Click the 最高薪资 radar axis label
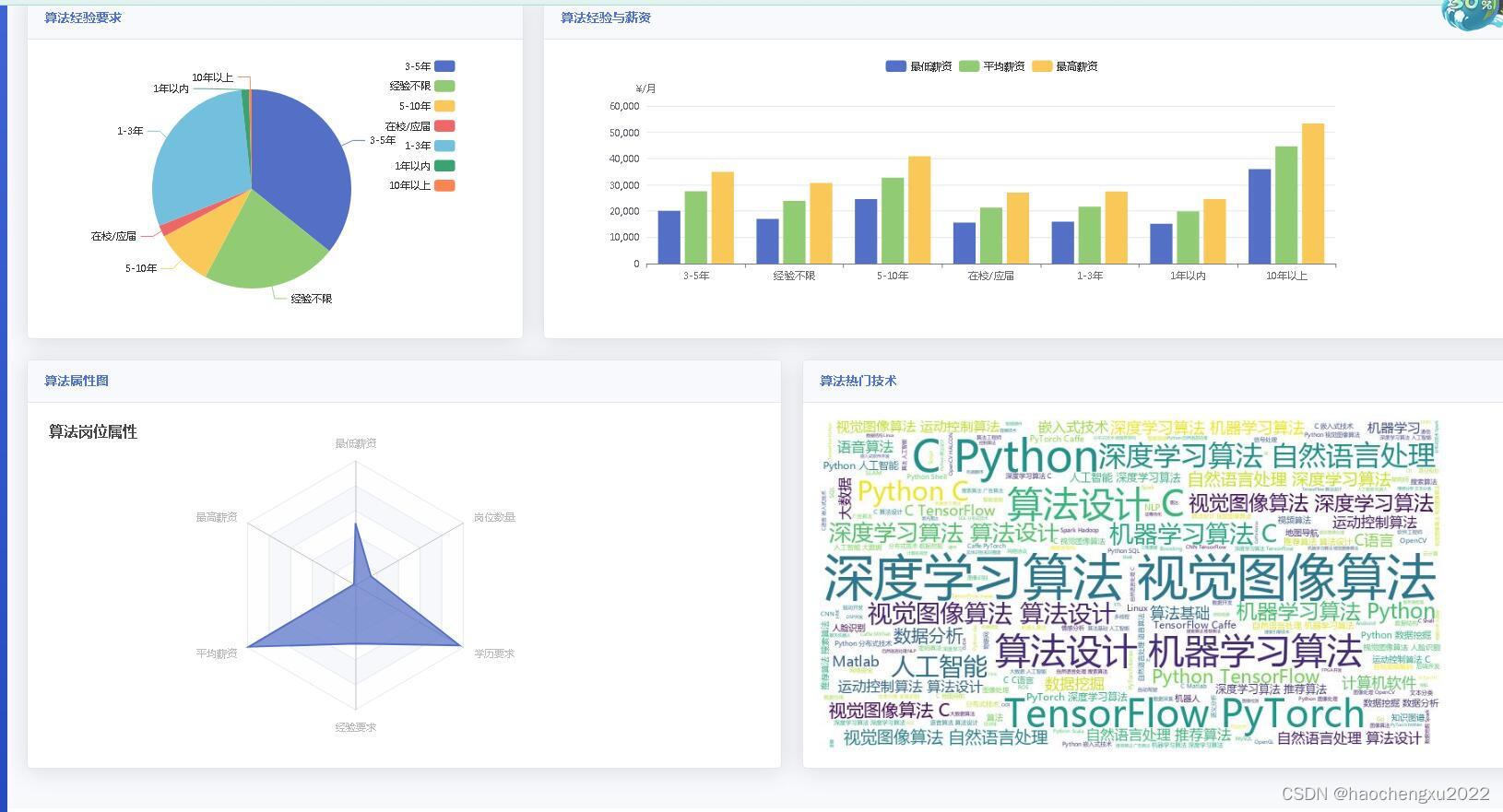Image resolution: width=1503 pixels, height=812 pixels. 217,517
